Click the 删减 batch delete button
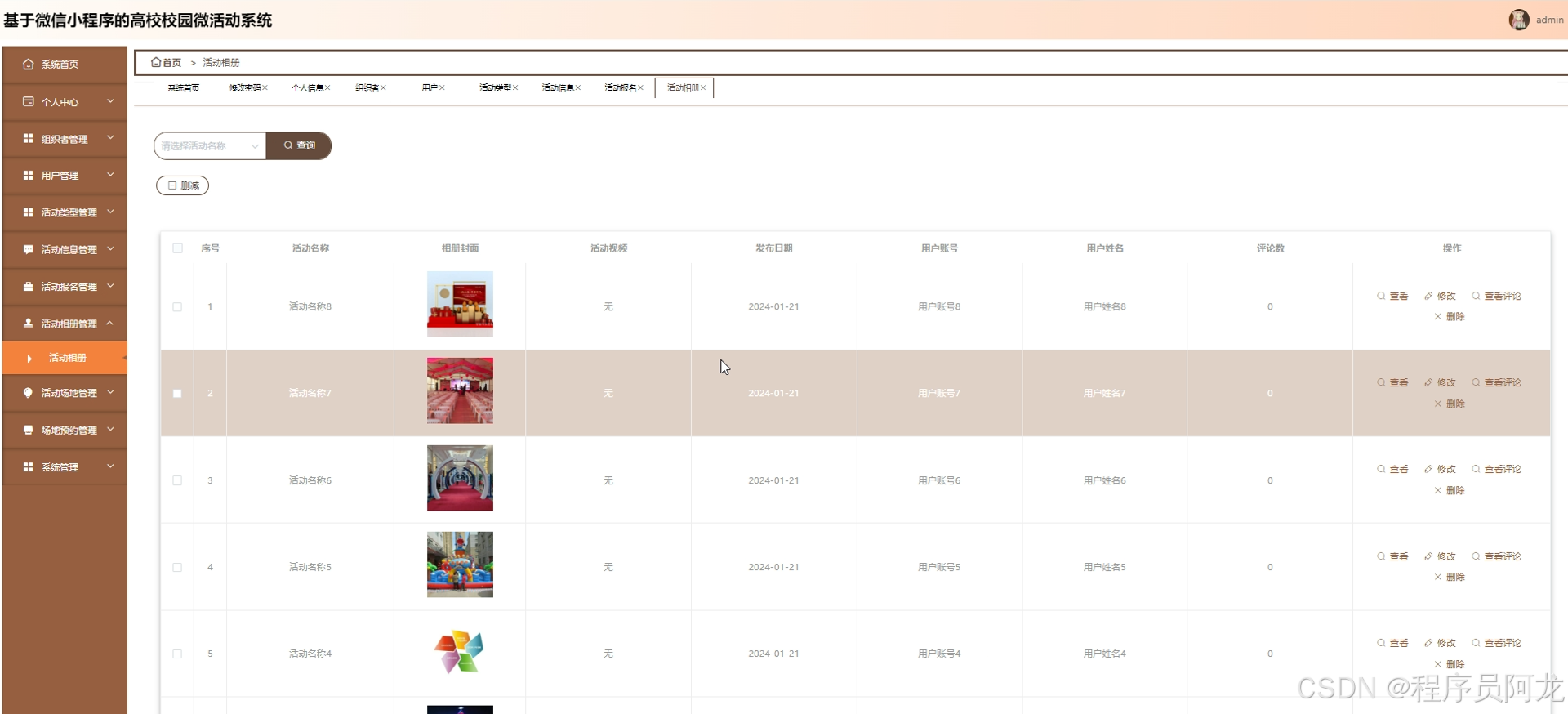1568x714 pixels. [x=183, y=185]
